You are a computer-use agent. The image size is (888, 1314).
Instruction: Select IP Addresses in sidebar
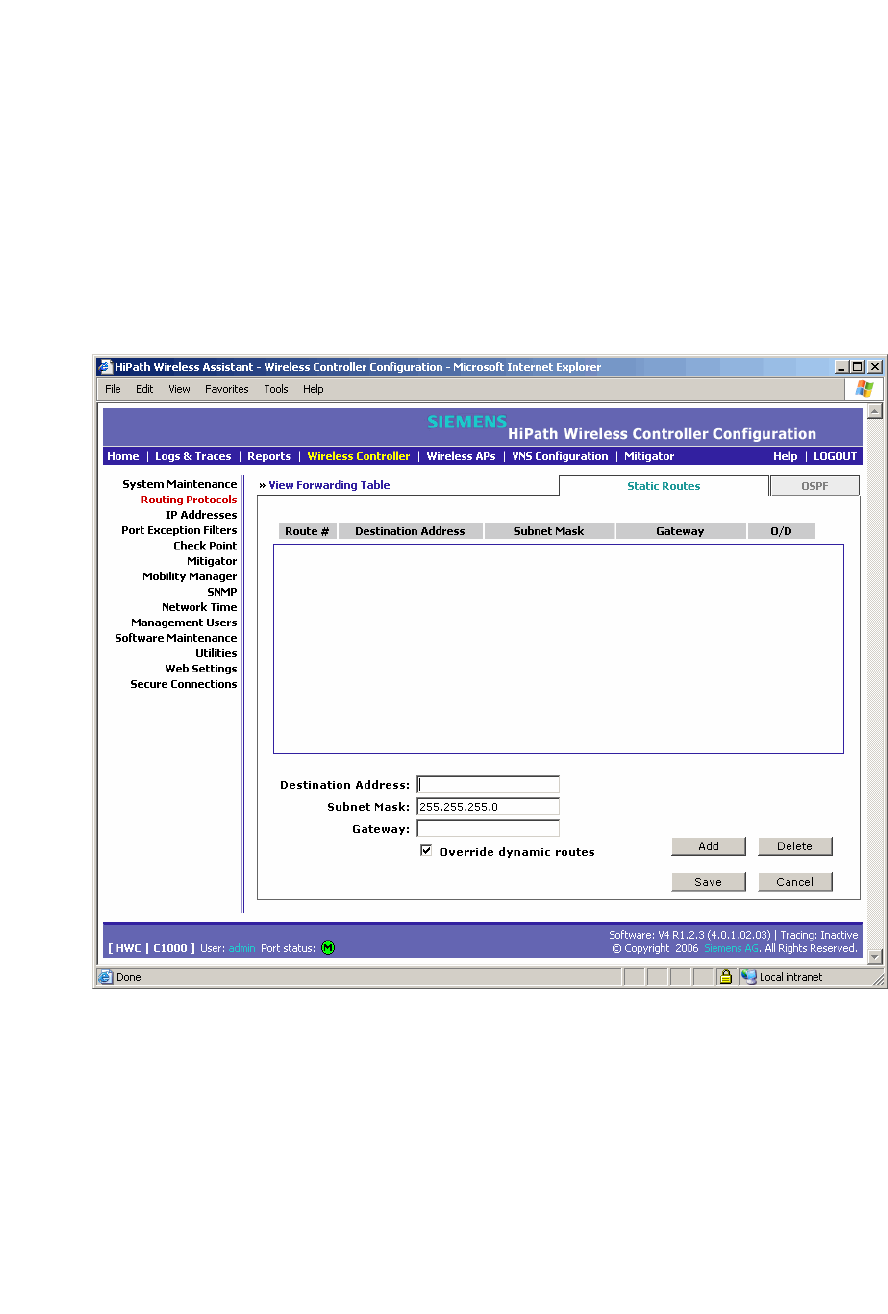(x=202, y=515)
